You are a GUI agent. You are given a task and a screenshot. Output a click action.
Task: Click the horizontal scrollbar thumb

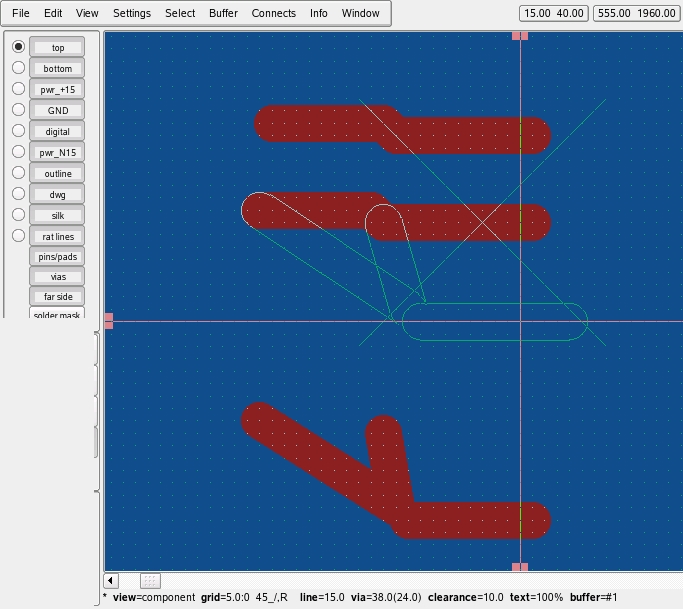pos(150,581)
